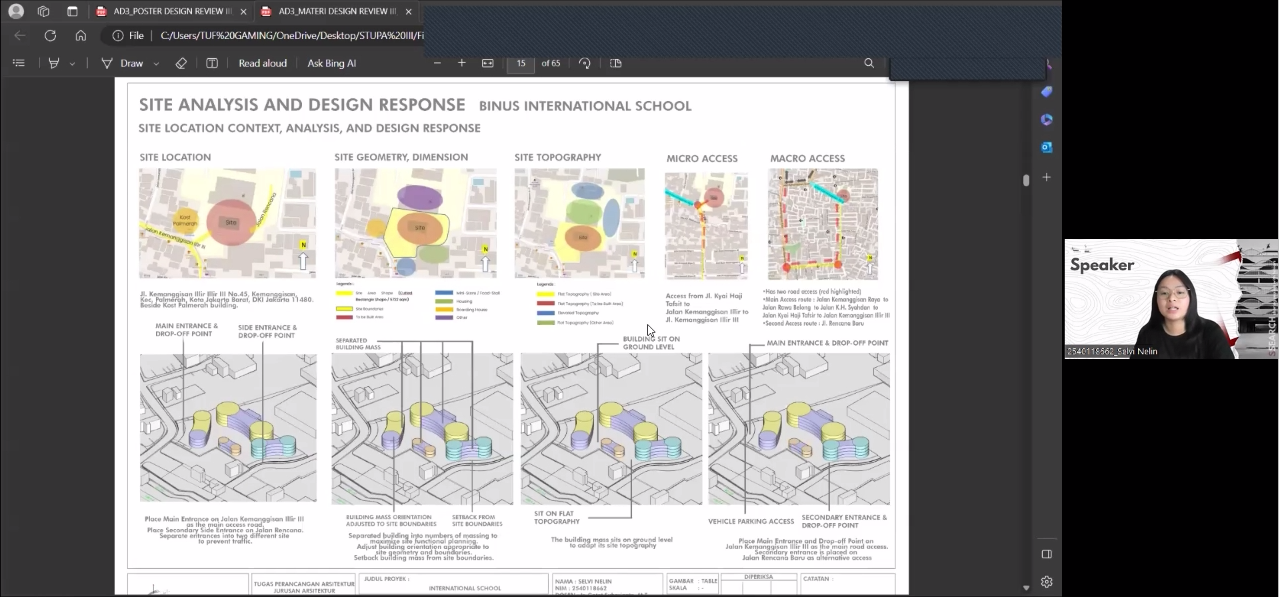The height and width of the screenshot is (597, 1279).
Task: Add a new app to the sidebar
Action: (x=1047, y=177)
